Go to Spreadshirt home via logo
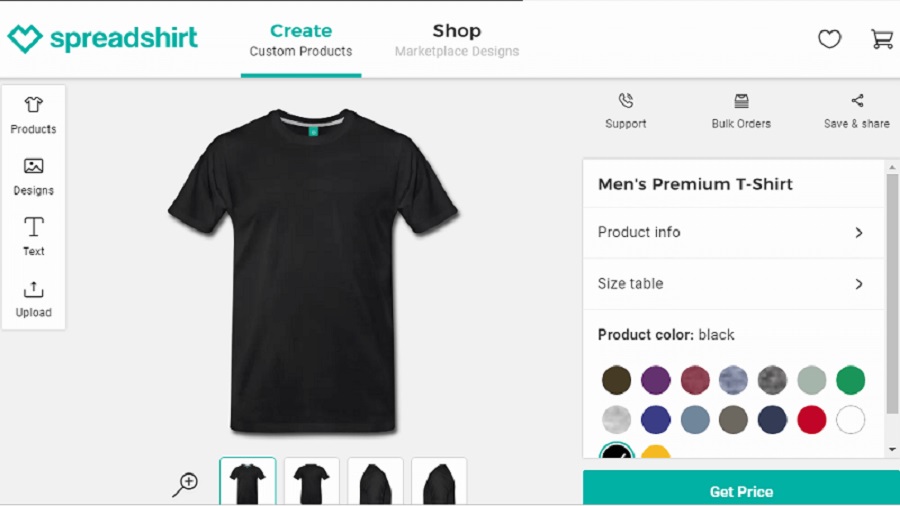 (103, 39)
